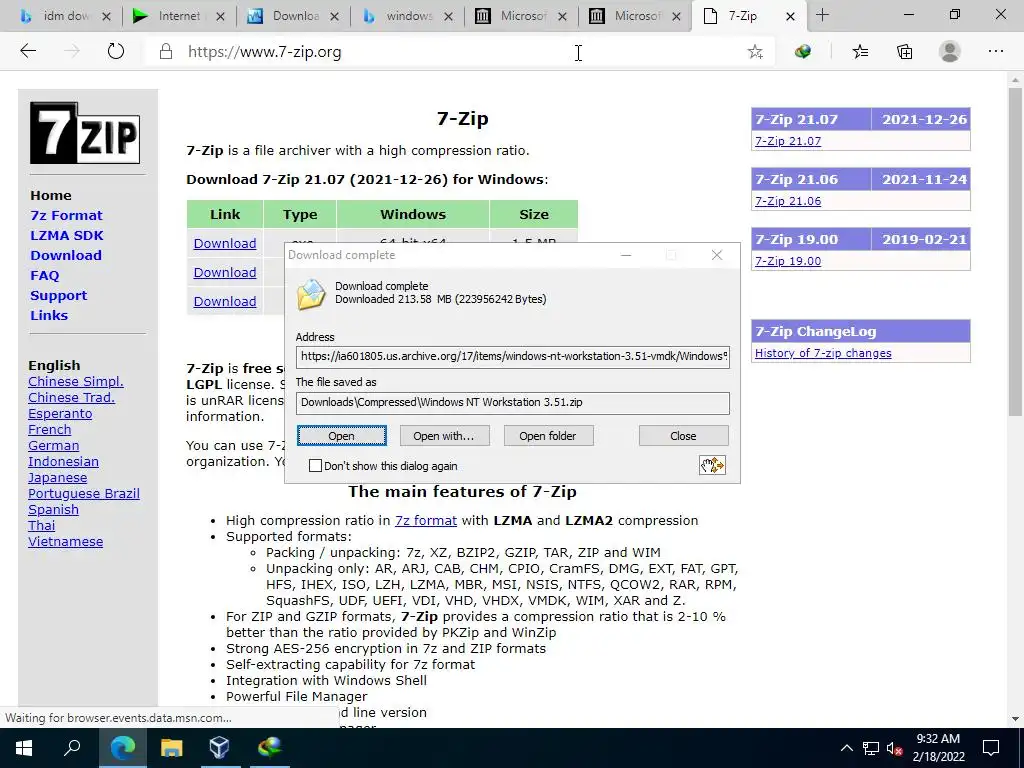
Task: Click the folder icon in the download dialog
Action: [311, 295]
